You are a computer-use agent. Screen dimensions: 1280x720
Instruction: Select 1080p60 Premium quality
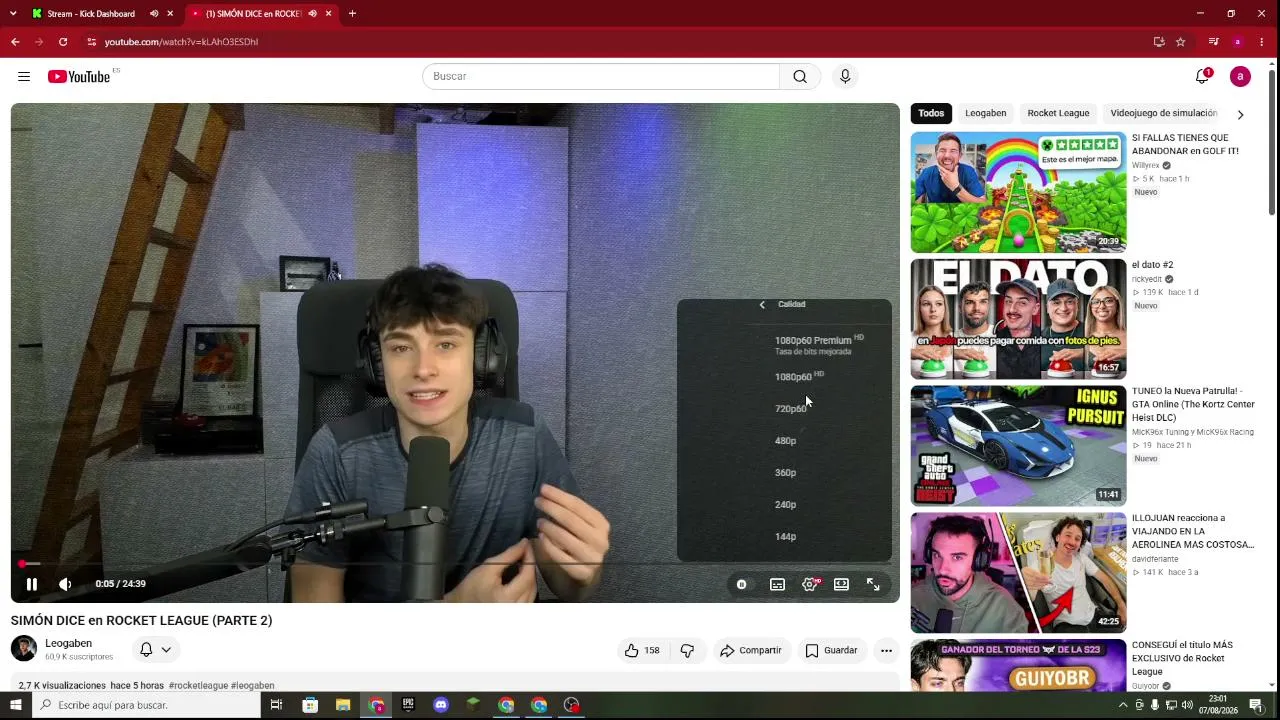click(x=784, y=345)
